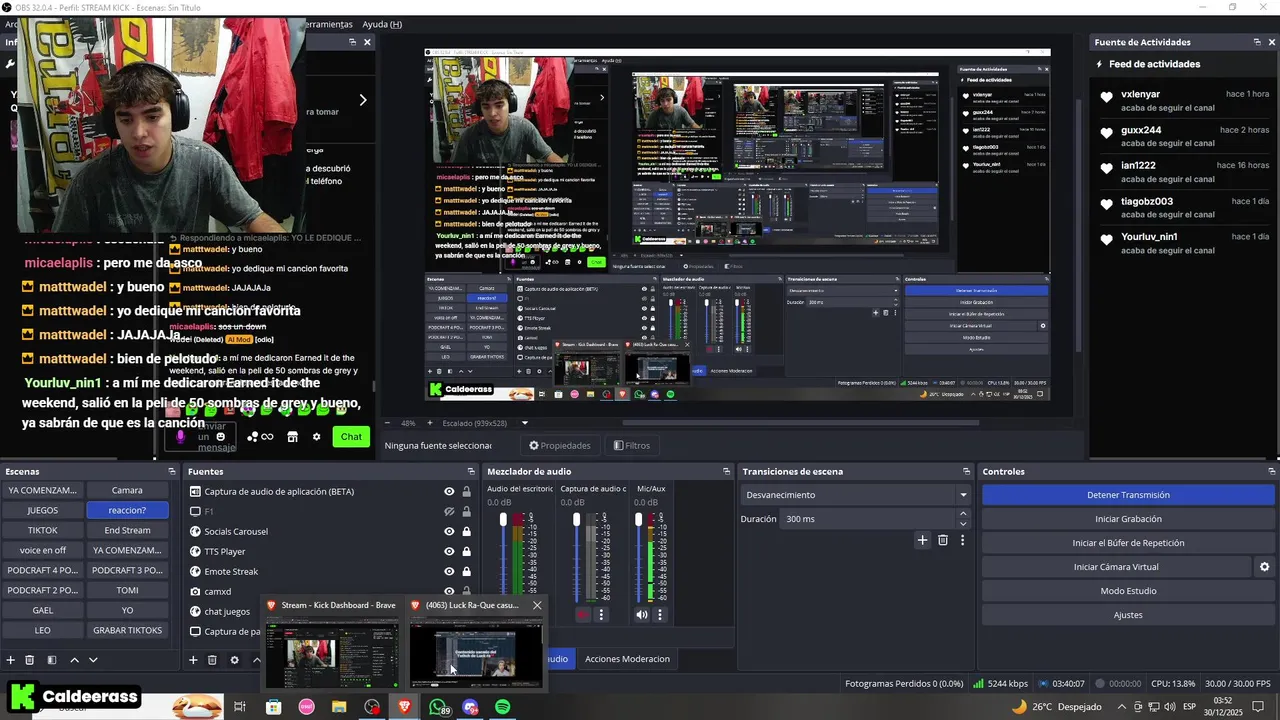Enable Modo Estudio

click(1128, 591)
